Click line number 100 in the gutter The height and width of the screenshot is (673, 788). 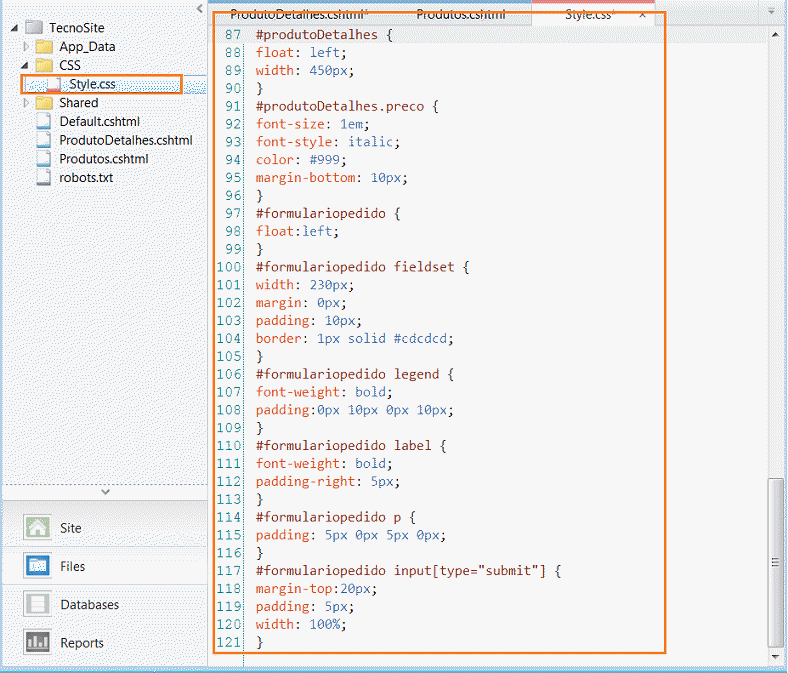pyautogui.click(x=229, y=267)
